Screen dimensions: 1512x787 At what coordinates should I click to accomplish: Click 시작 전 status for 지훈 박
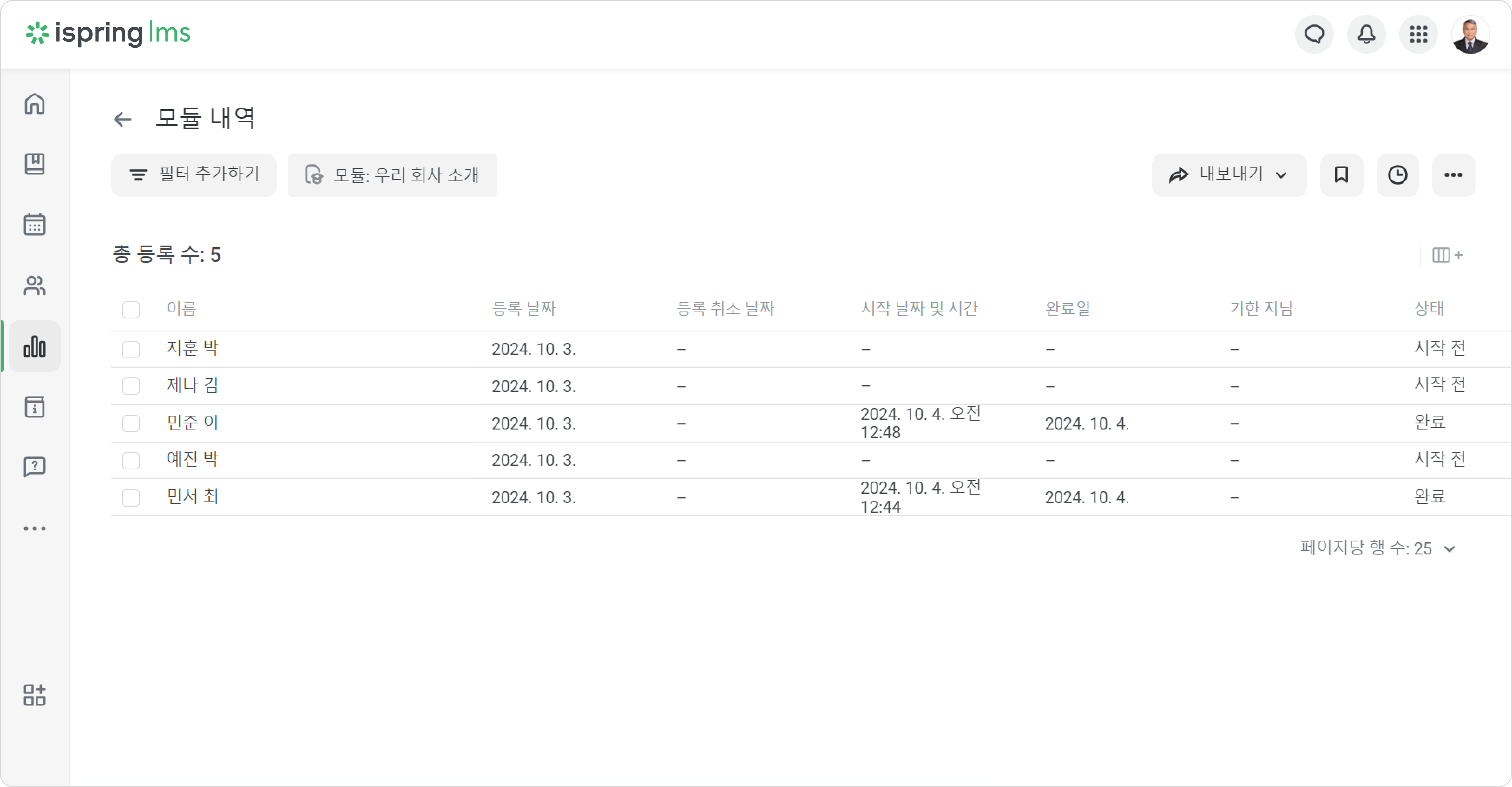pyautogui.click(x=1440, y=348)
